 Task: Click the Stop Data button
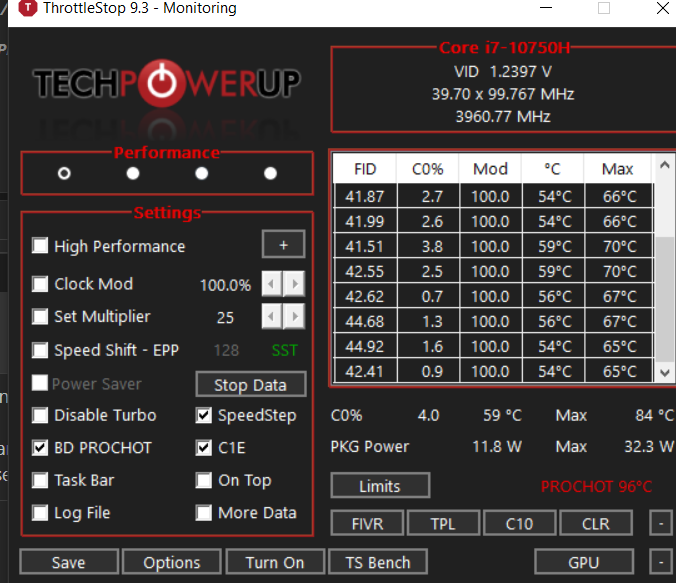point(251,384)
